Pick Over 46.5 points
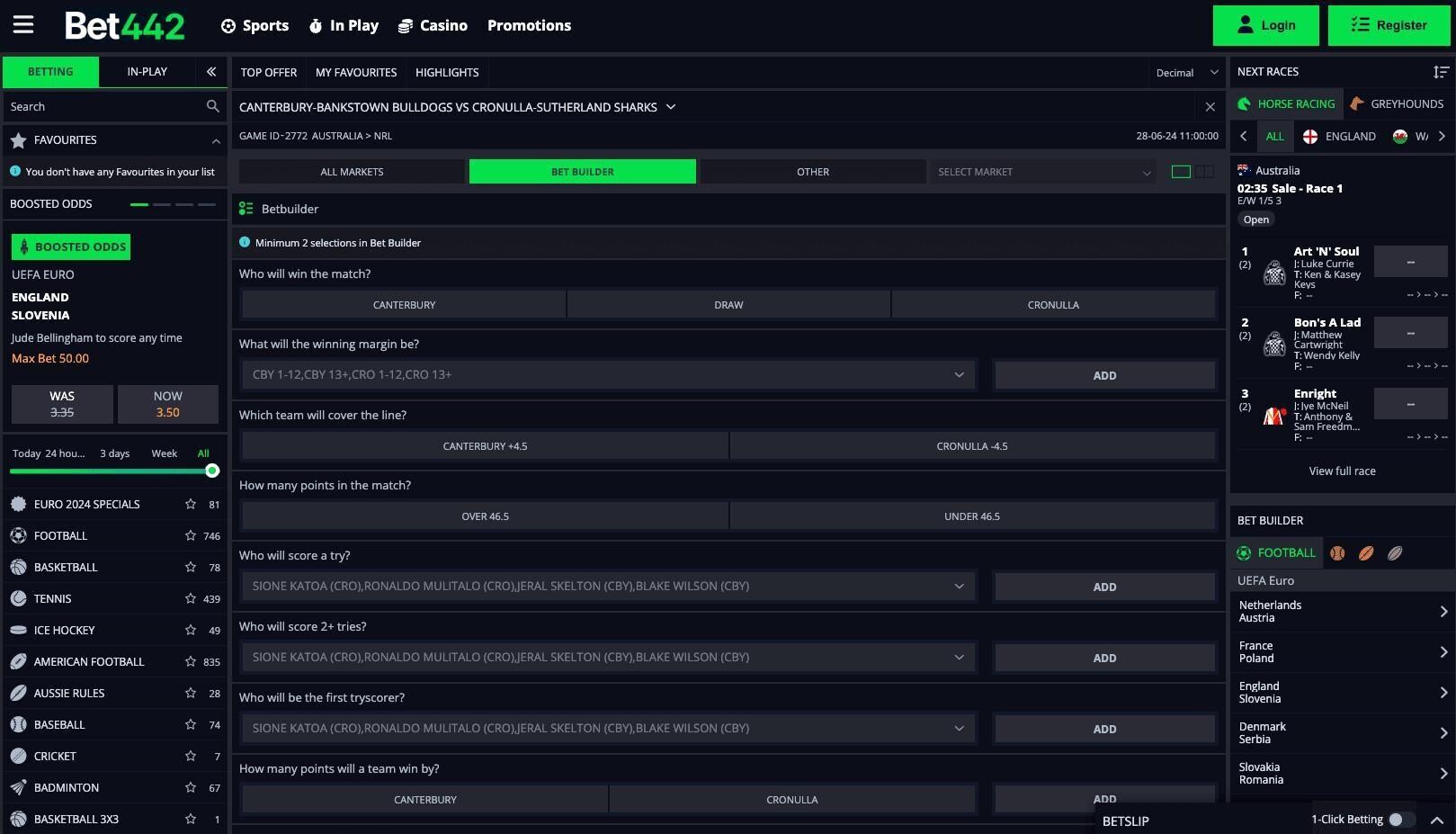1456x834 pixels. coord(485,516)
